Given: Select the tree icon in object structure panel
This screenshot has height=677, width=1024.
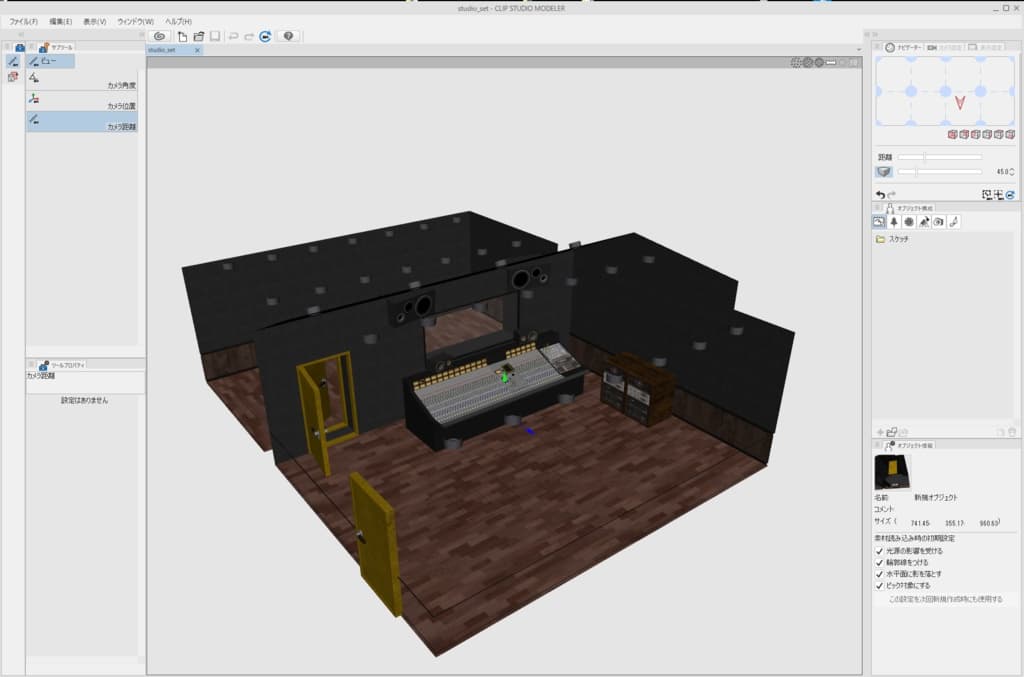Looking at the screenshot, I should click(x=894, y=222).
